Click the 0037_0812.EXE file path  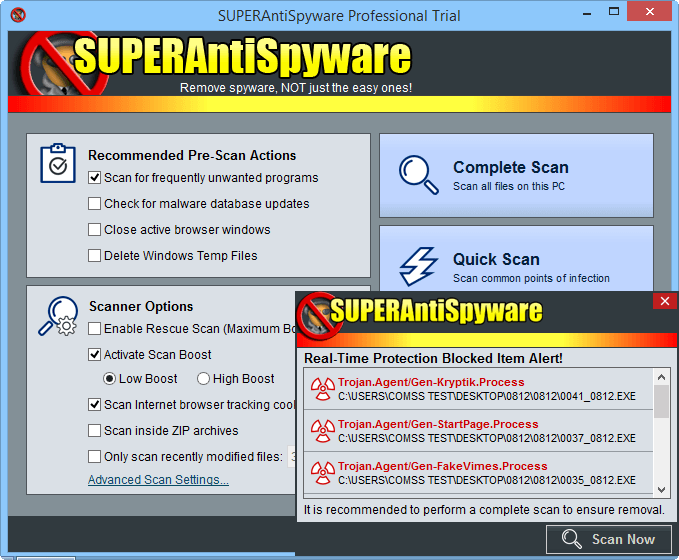tap(487, 438)
